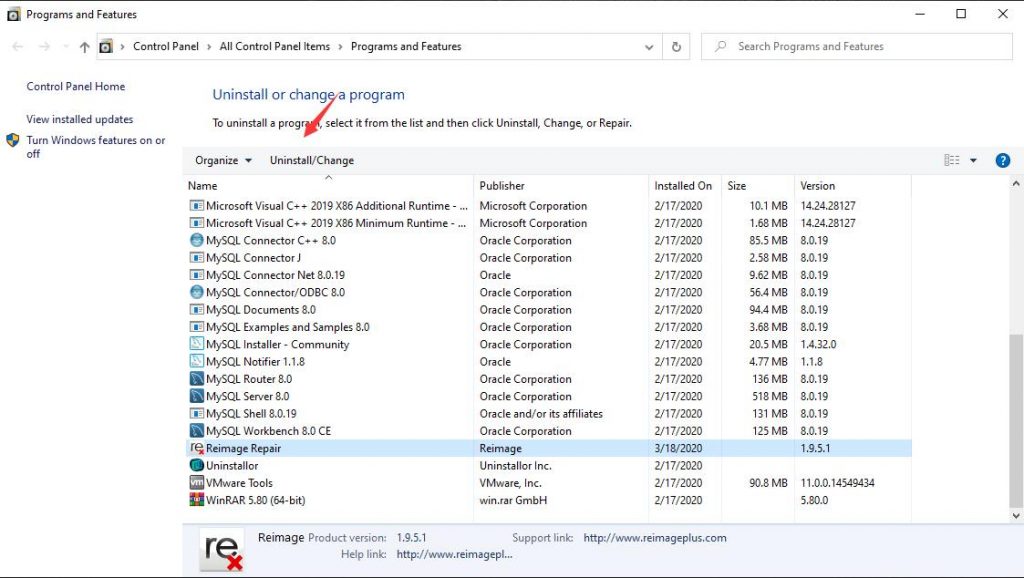Viewport: 1024px width, 578px height.
Task: Click the scrollbar up arrow
Action: click(1016, 183)
